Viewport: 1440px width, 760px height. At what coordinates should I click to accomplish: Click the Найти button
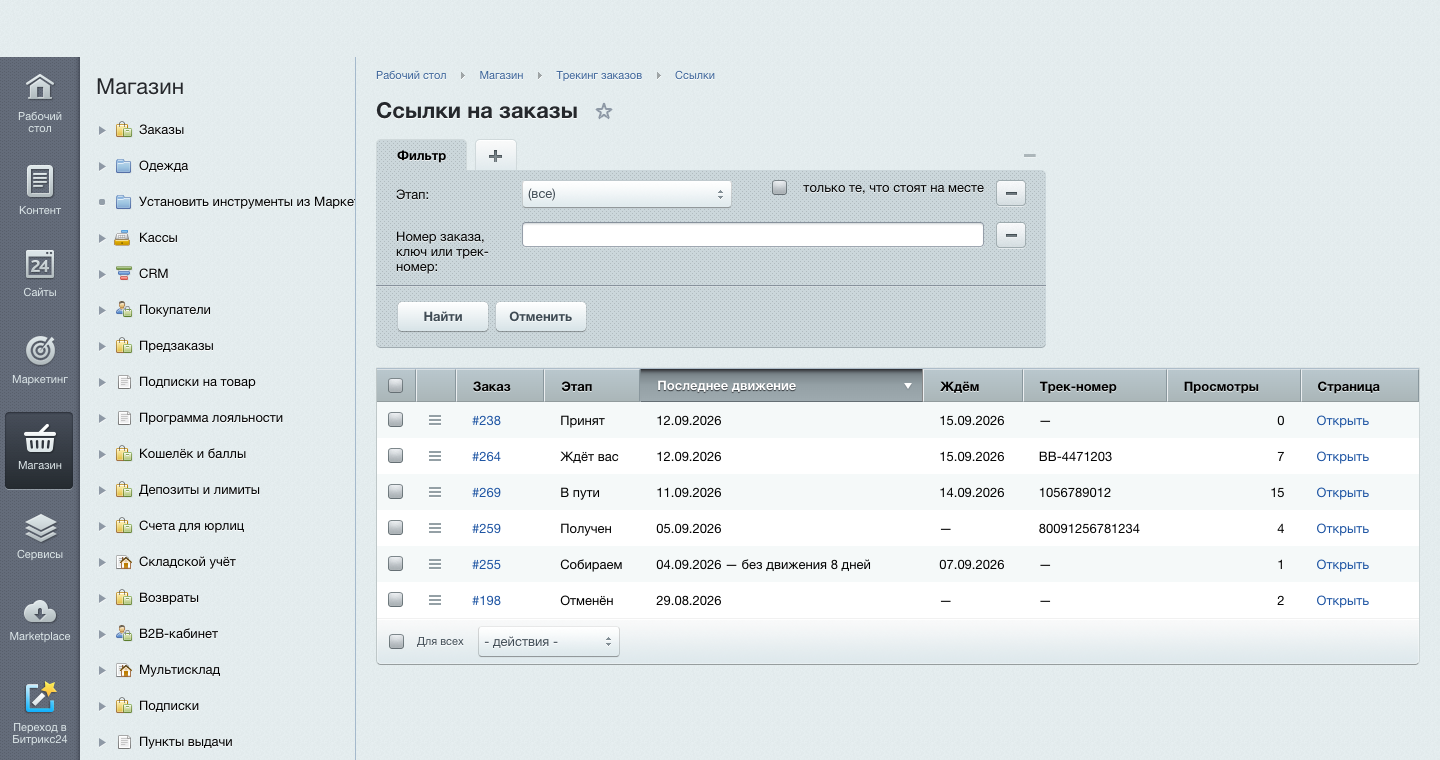(x=443, y=316)
